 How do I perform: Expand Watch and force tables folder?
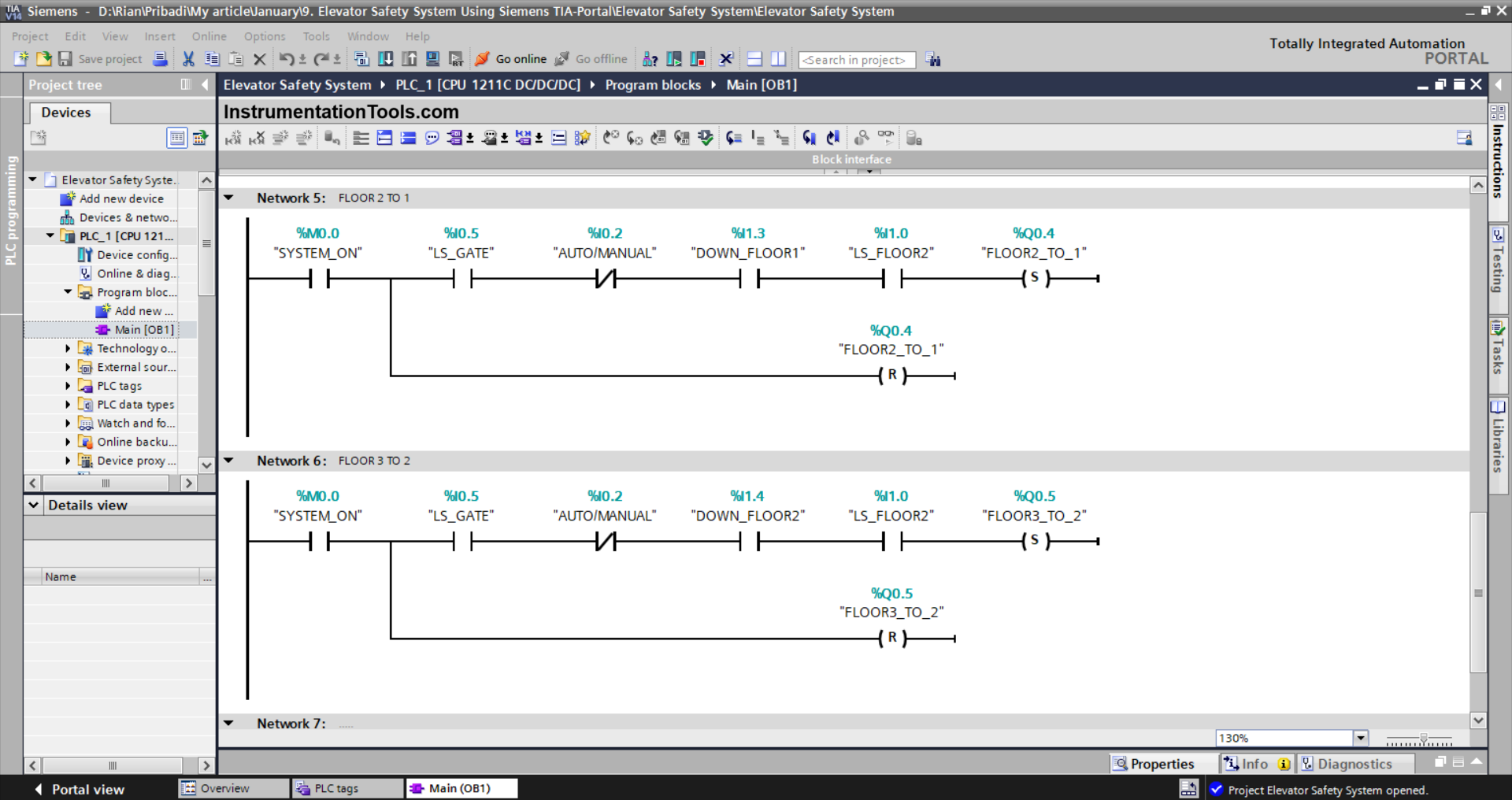(x=68, y=423)
